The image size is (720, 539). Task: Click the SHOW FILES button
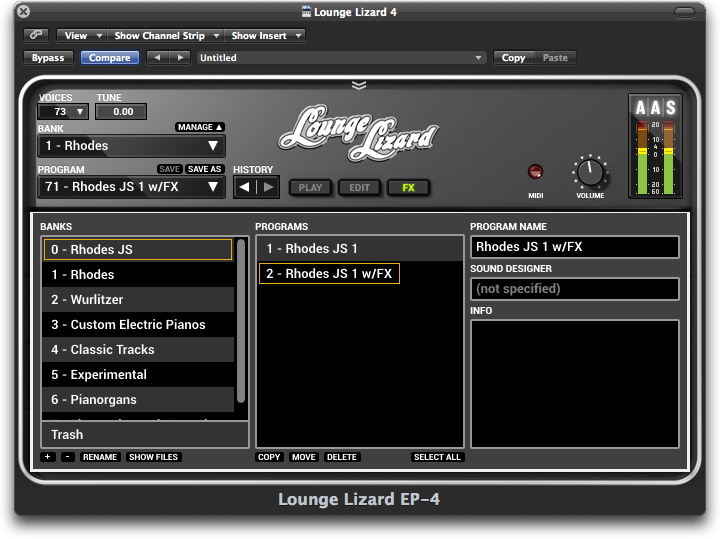point(153,457)
